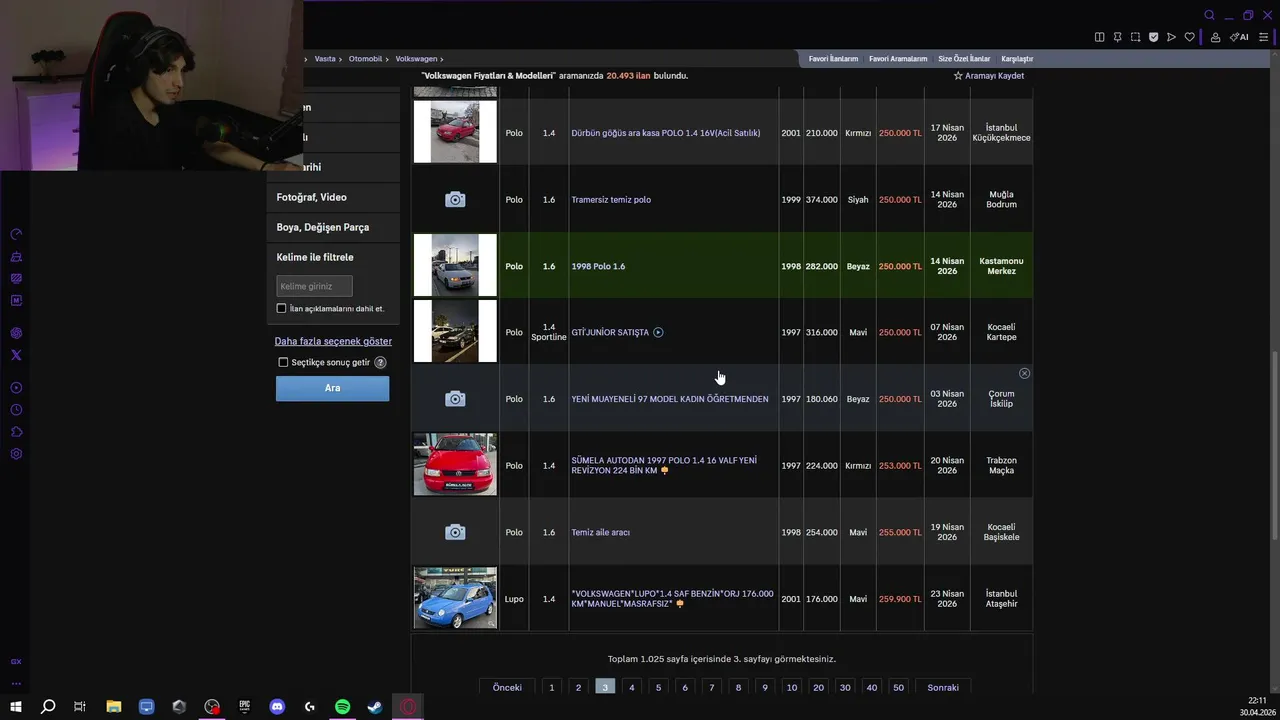Click the heart bookmark icon in toolbar

(x=1190, y=37)
